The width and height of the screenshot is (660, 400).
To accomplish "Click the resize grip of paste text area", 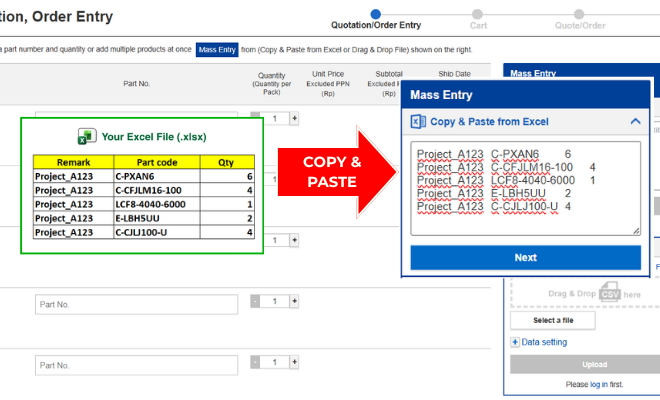I will pyautogui.click(x=636, y=231).
